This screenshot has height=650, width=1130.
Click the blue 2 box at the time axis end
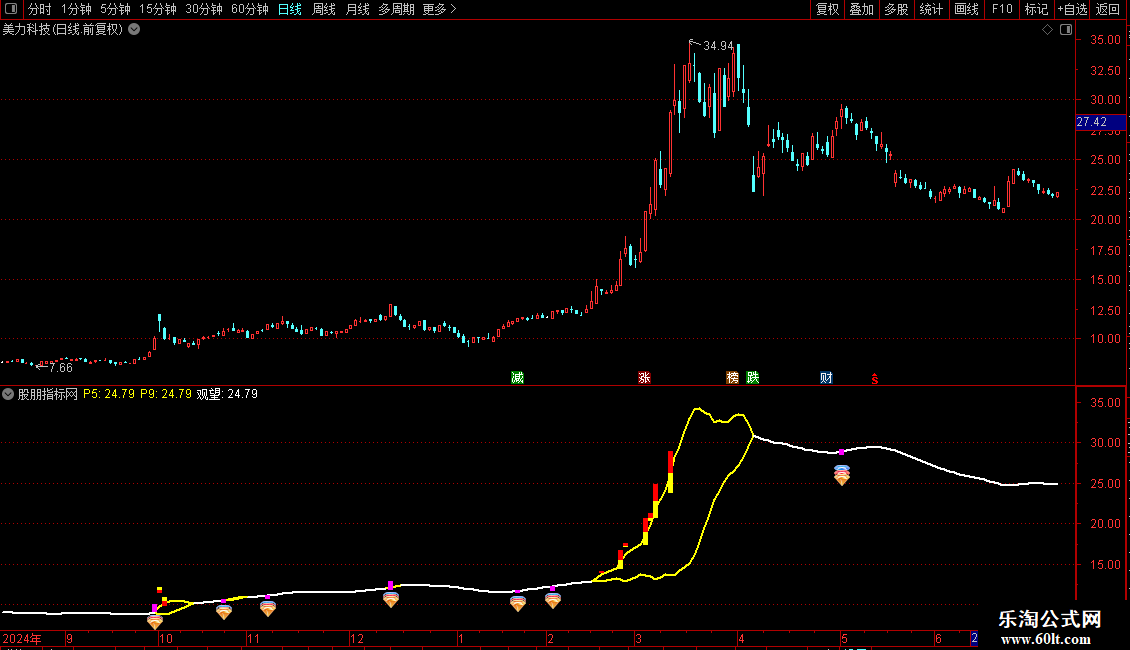pyautogui.click(x=974, y=638)
